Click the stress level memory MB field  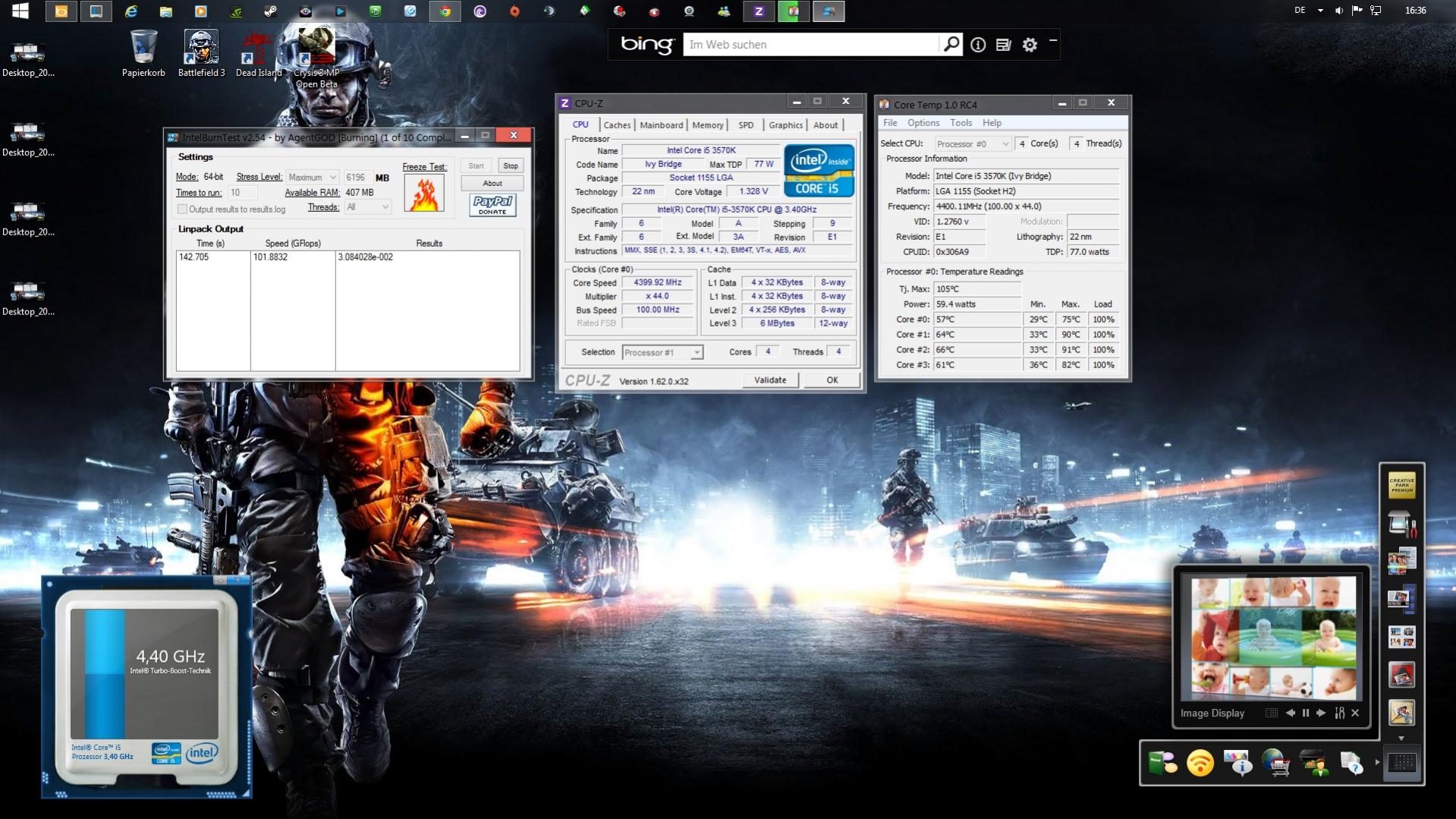pos(357,177)
